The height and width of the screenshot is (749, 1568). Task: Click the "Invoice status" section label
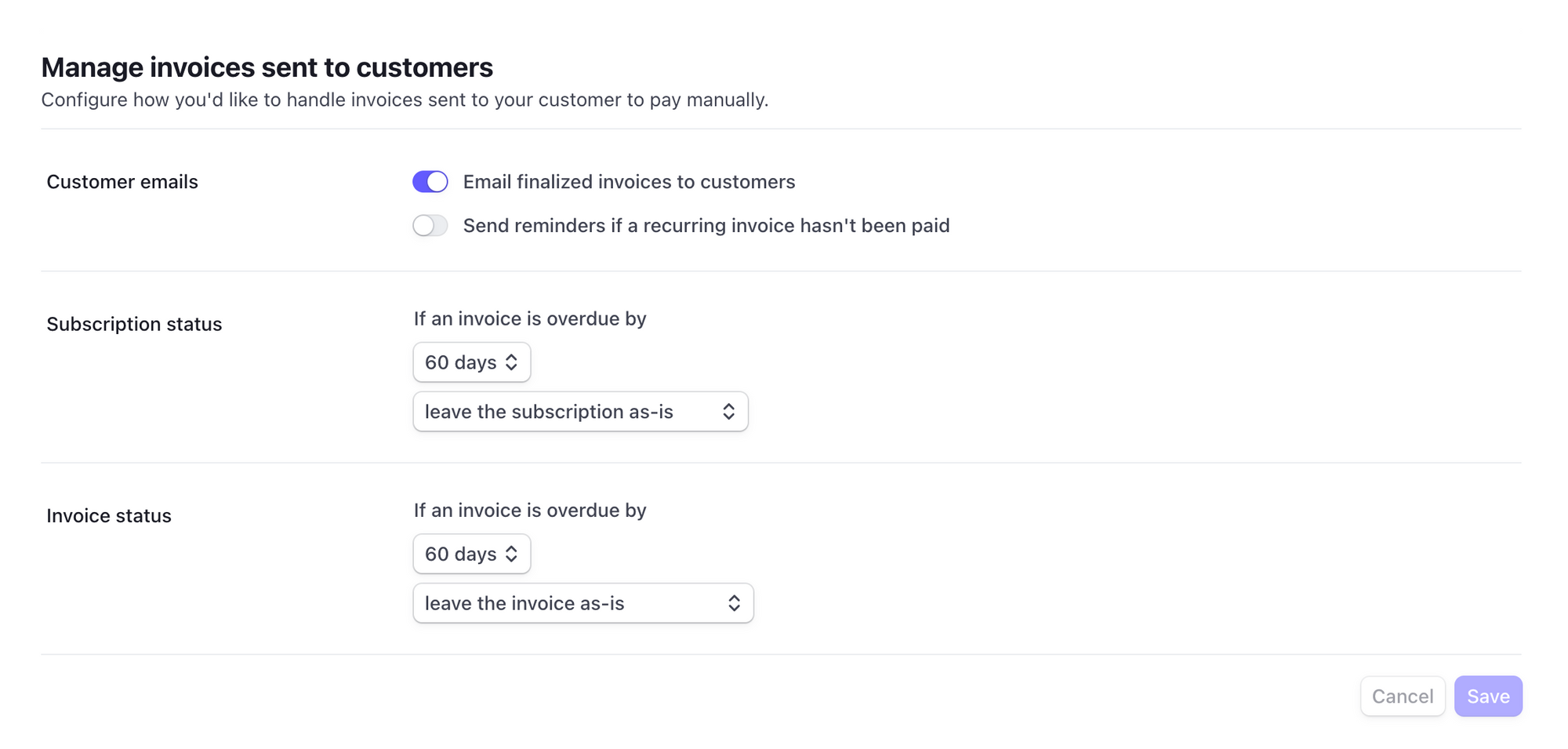[x=109, y=515]
